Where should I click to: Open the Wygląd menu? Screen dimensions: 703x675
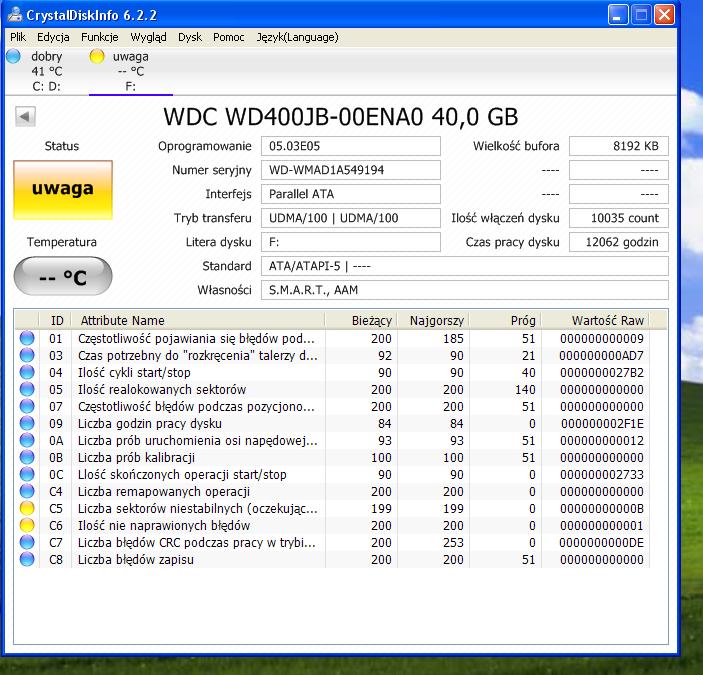coord(148,37)
